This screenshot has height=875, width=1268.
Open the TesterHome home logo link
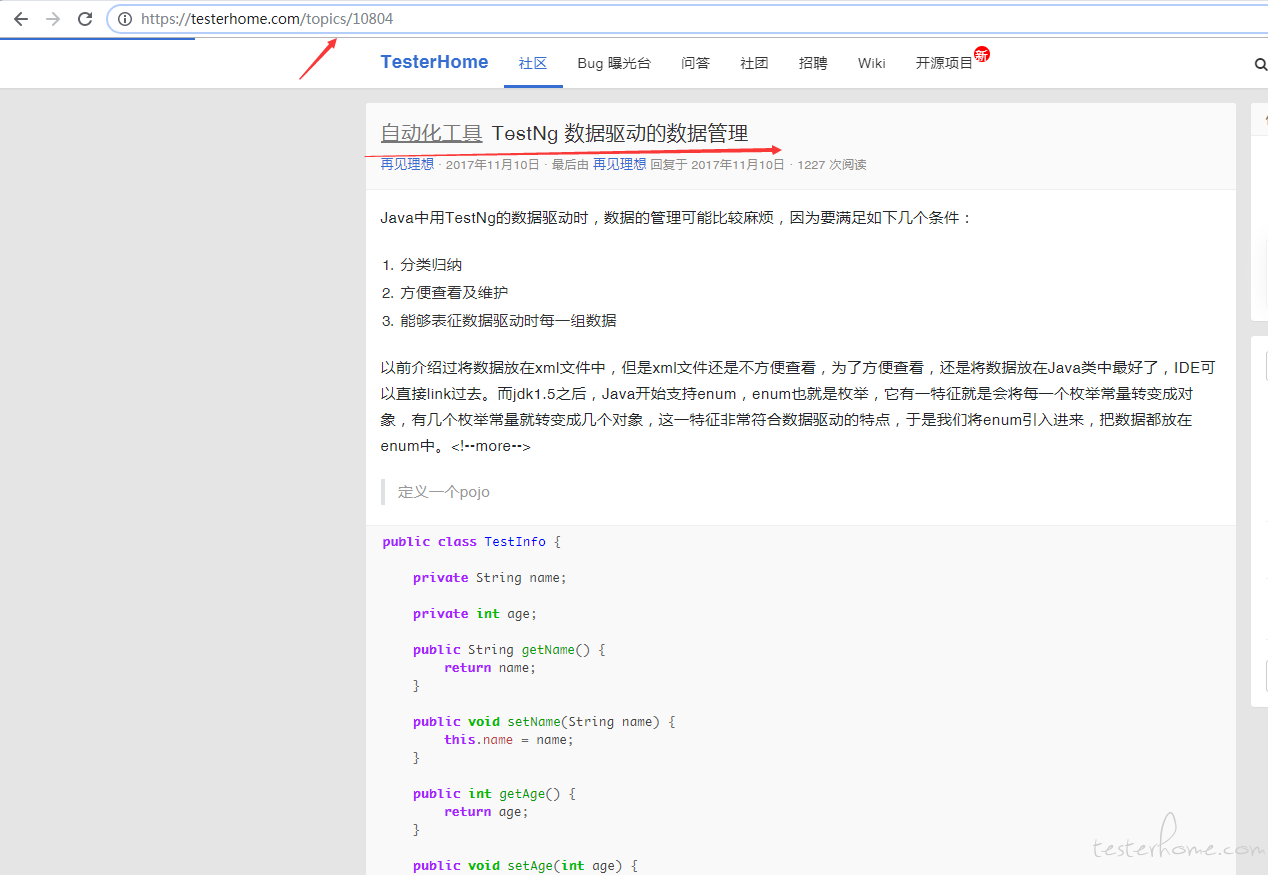coord(434,62)
